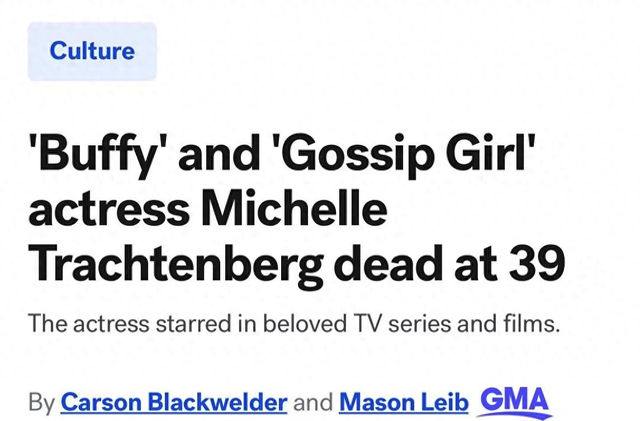Select the surname 'Blackwelder' in the byline

(217, 403)
